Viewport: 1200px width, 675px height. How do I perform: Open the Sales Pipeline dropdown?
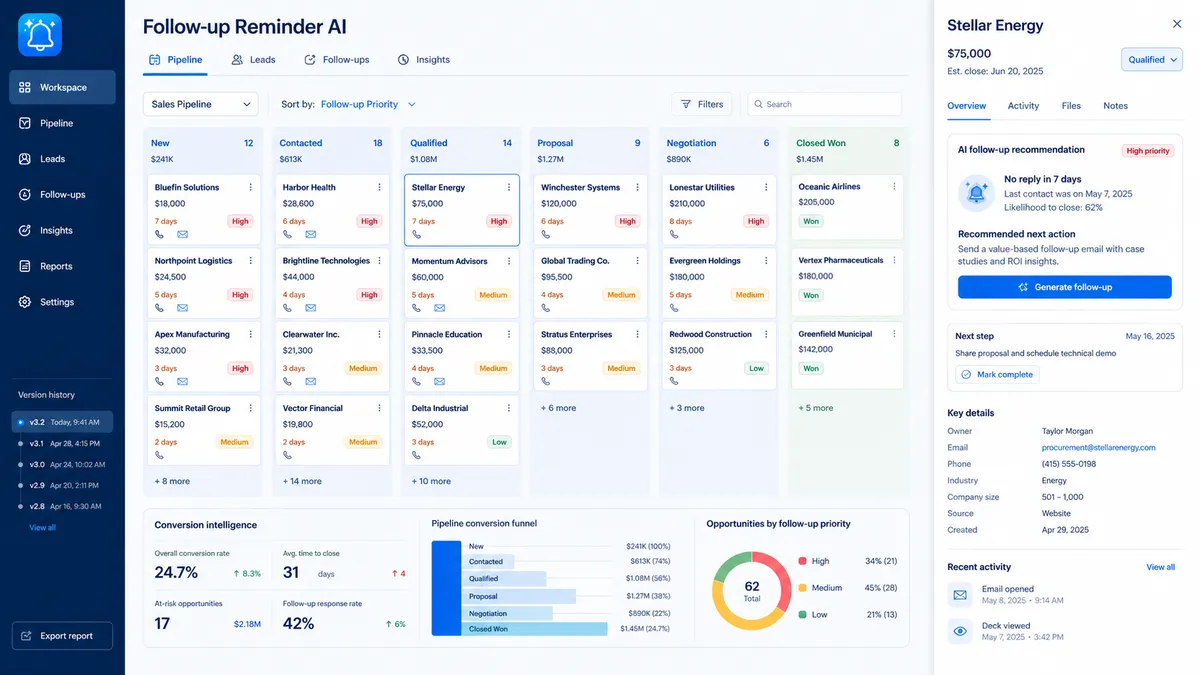pyautogui.click(x=201, y=104)
